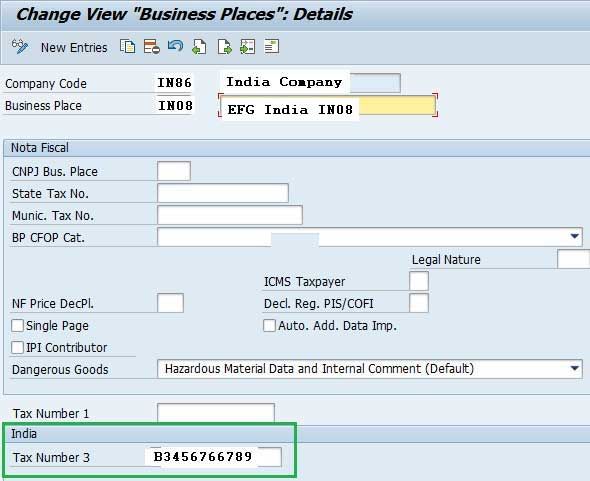Expand the Dangerous Goods dropdown arrow
This screenshot has height=481, width=590.
click(574, 368)
